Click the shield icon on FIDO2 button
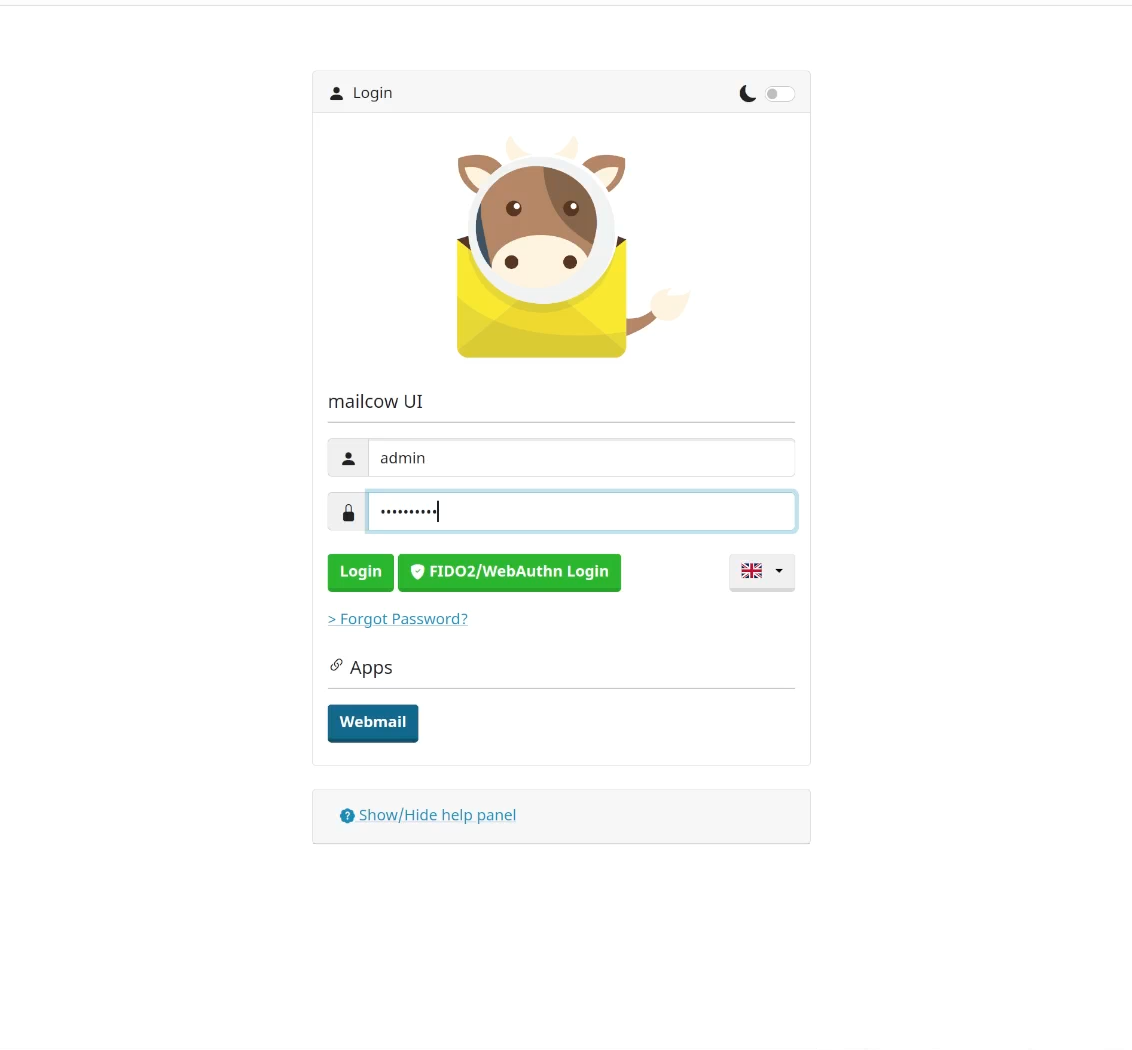1132x1050 pixels. (417, 572)
